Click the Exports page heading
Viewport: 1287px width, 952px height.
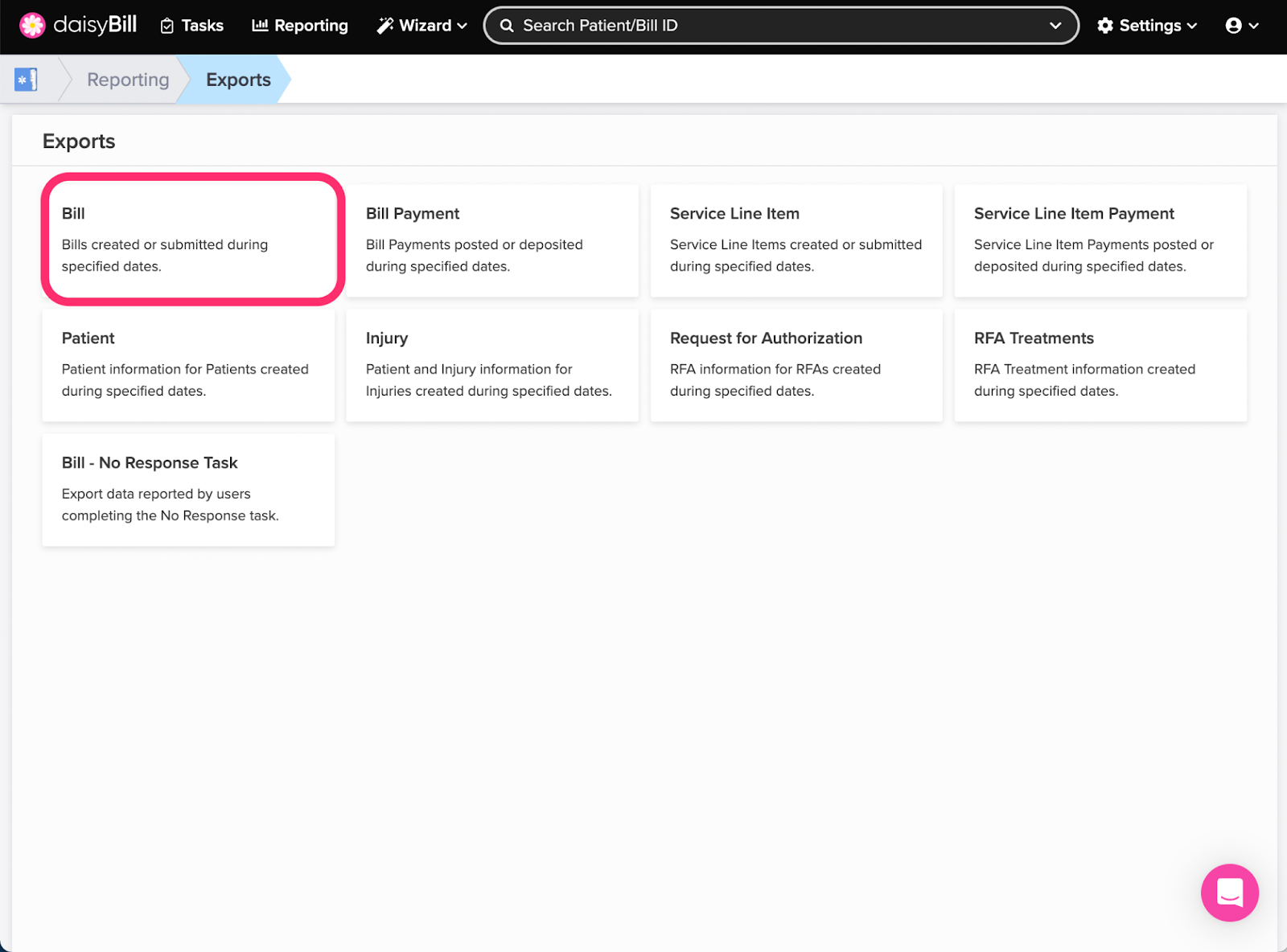click(x=79, y=142)
